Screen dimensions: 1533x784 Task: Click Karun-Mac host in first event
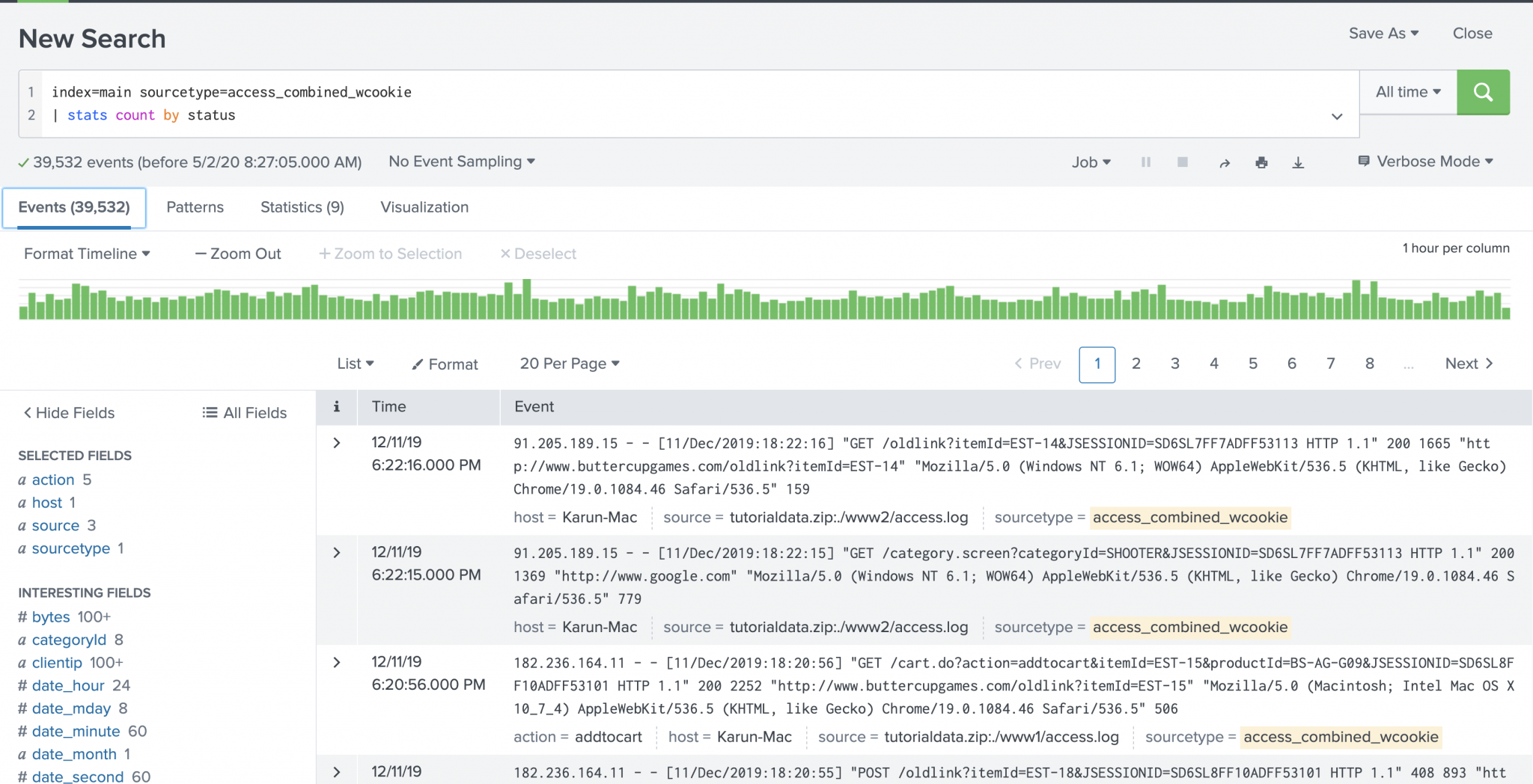600,518
